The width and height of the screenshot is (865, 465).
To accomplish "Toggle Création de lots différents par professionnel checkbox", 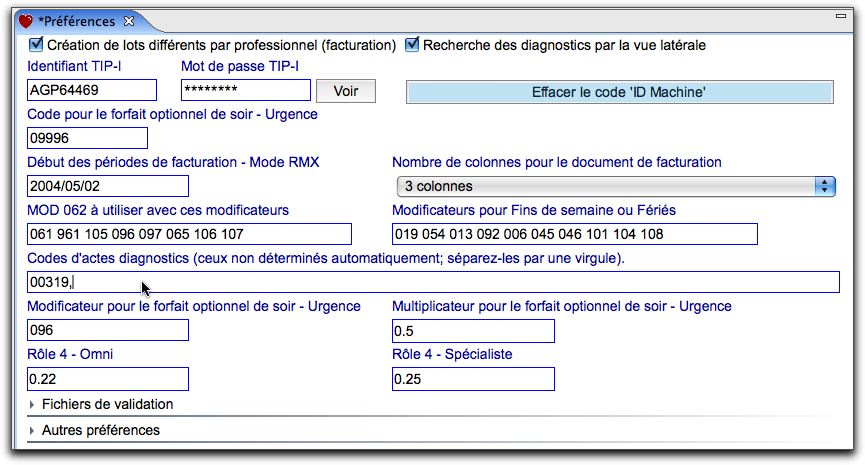I will point(36,44).
